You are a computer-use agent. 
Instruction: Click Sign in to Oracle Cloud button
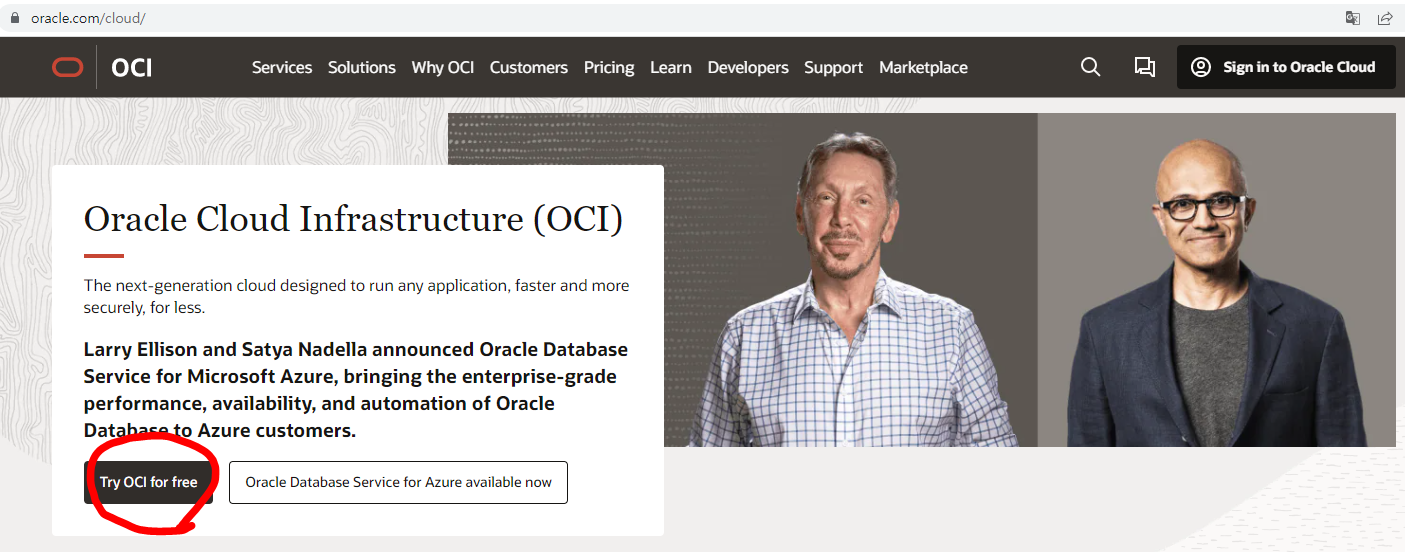point(1286,67)
